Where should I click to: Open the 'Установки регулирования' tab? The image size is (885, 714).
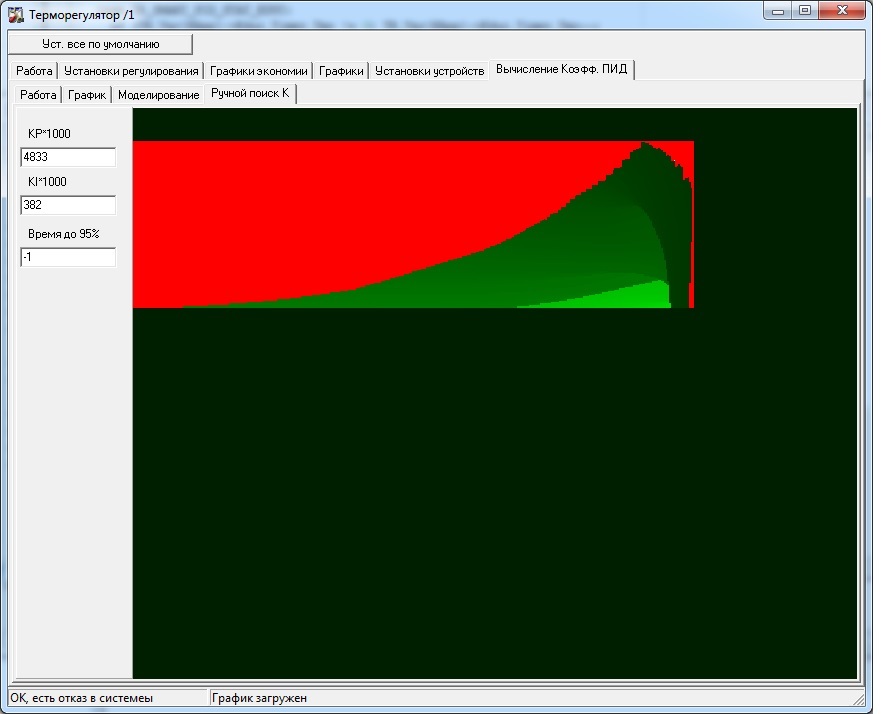(x=131, y=71)
